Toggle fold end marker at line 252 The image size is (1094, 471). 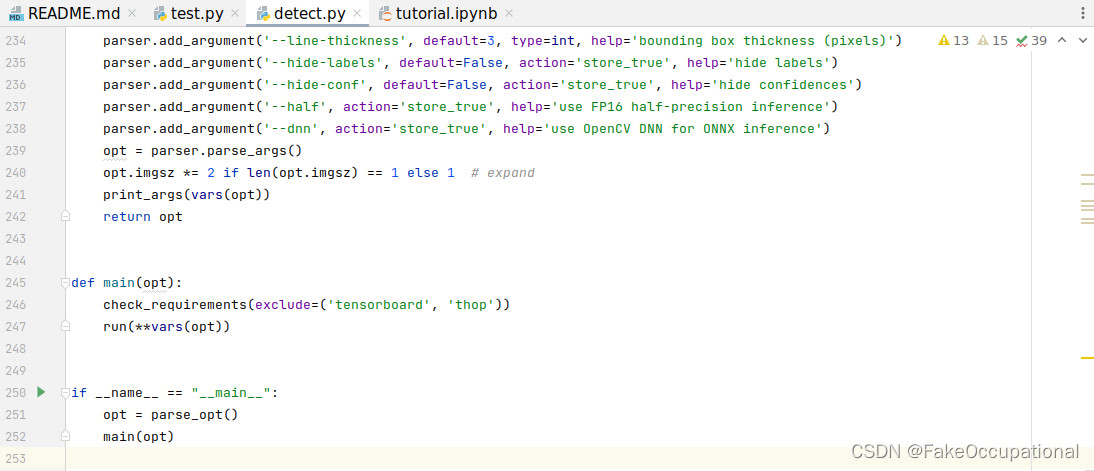click(66, 436)
